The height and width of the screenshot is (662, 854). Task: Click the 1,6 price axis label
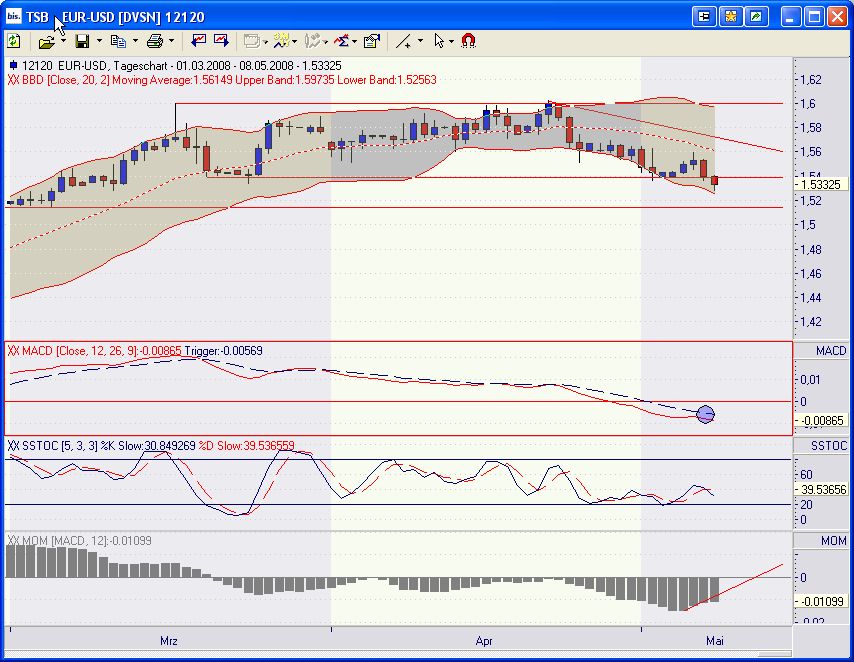point(808,104)
